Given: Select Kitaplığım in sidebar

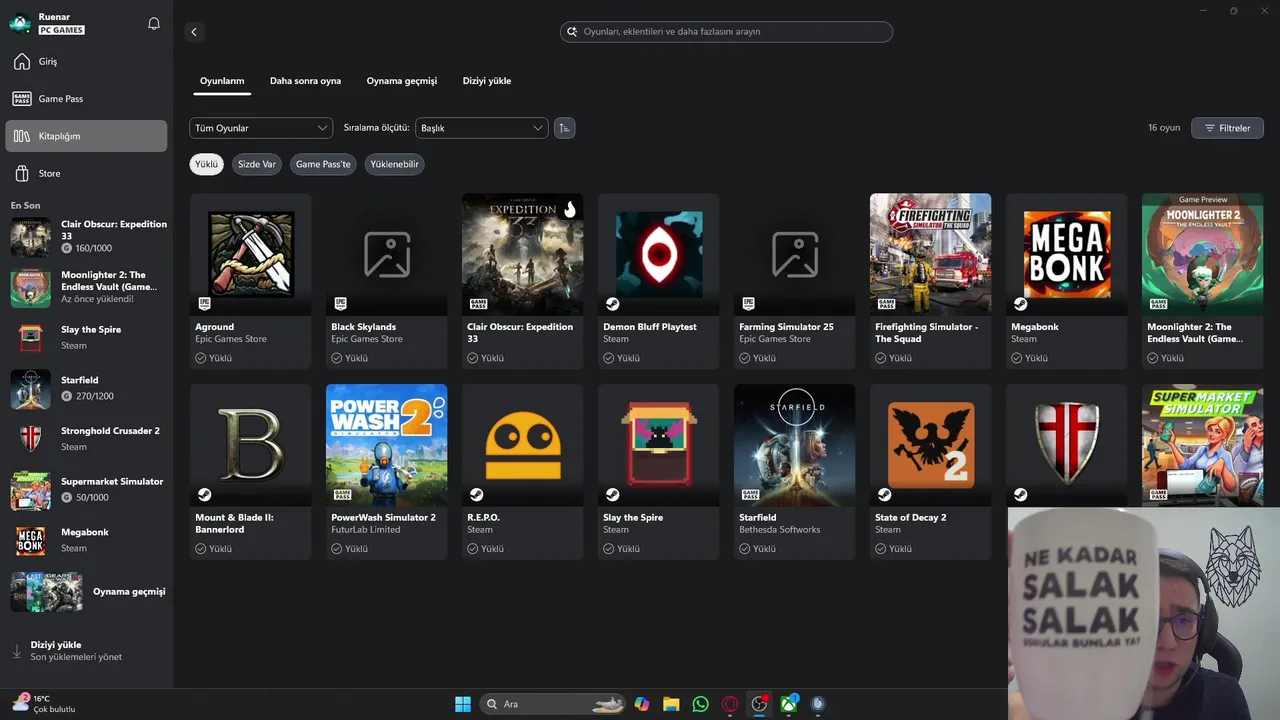Looking at the screenshot, I should pos(86,136).
